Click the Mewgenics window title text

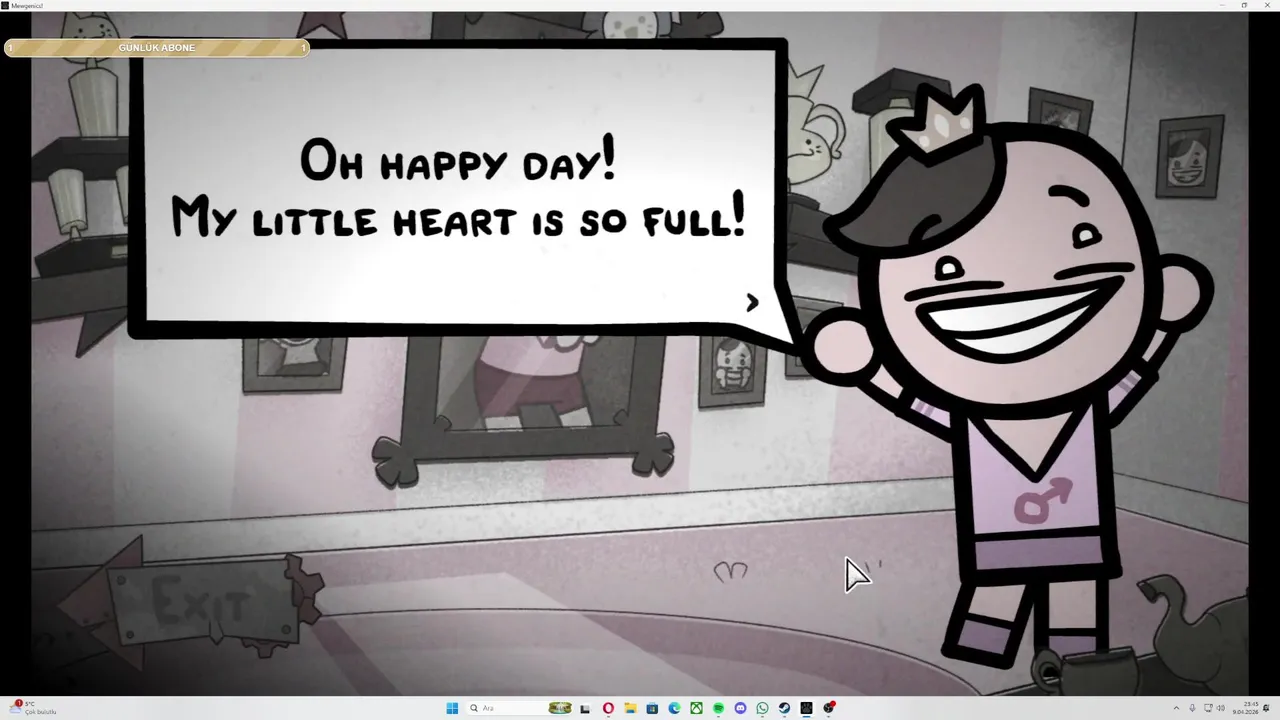pos(27,5)
